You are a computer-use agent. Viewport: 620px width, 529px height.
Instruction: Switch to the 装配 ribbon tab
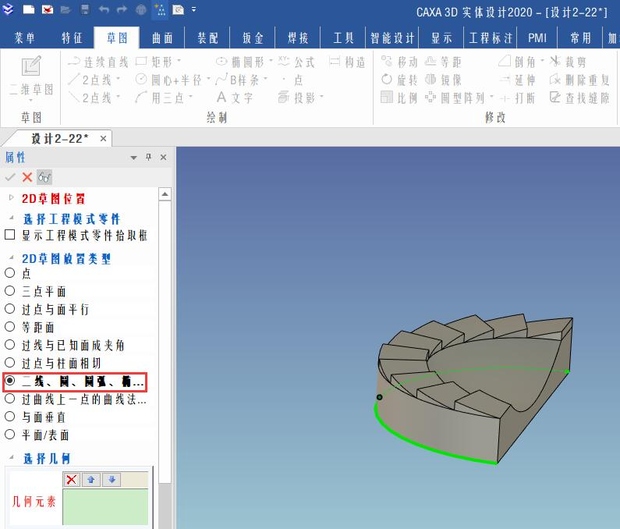coord(208,38)
